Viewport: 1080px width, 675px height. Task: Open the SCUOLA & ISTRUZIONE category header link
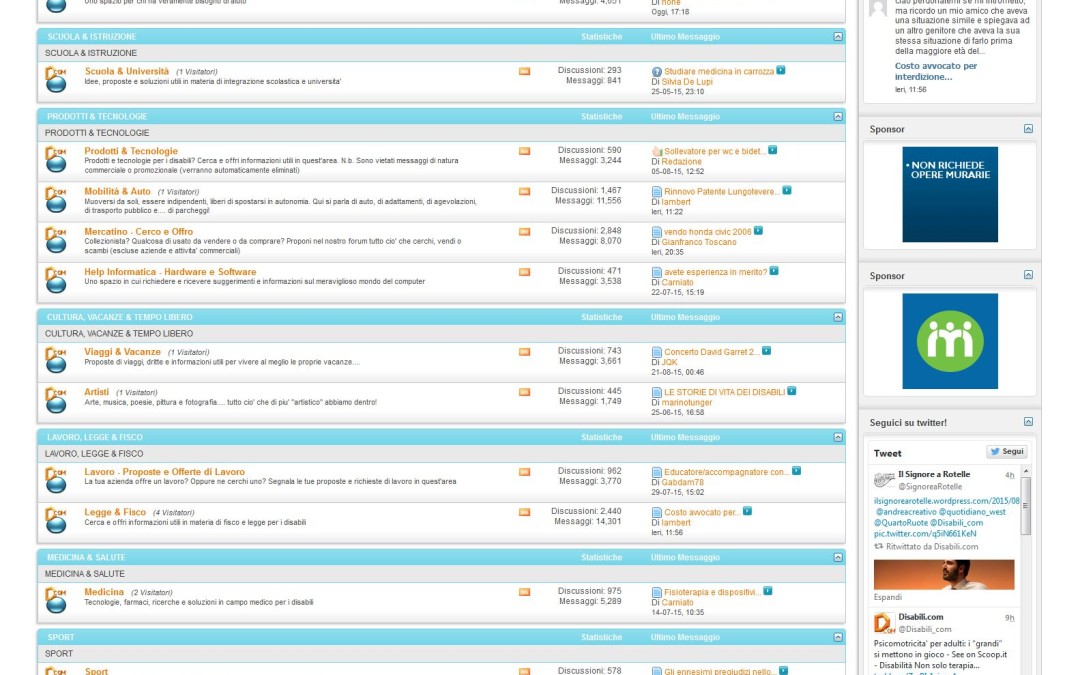tap(92, 37)
